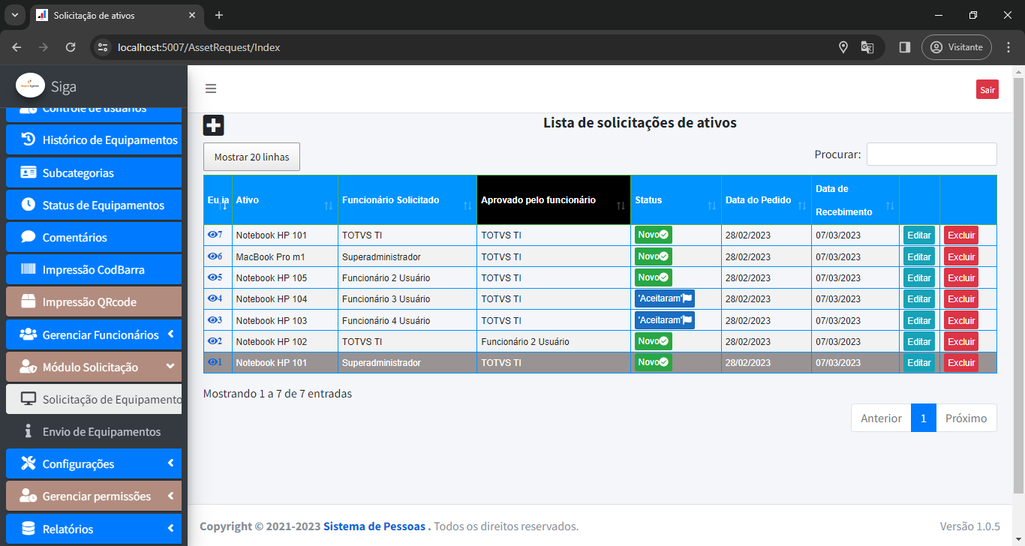Open Solicitação de Equipamento menu item
Viewport: 1025px width, 546px height.
pyautogui.click(x=94, y=399)
